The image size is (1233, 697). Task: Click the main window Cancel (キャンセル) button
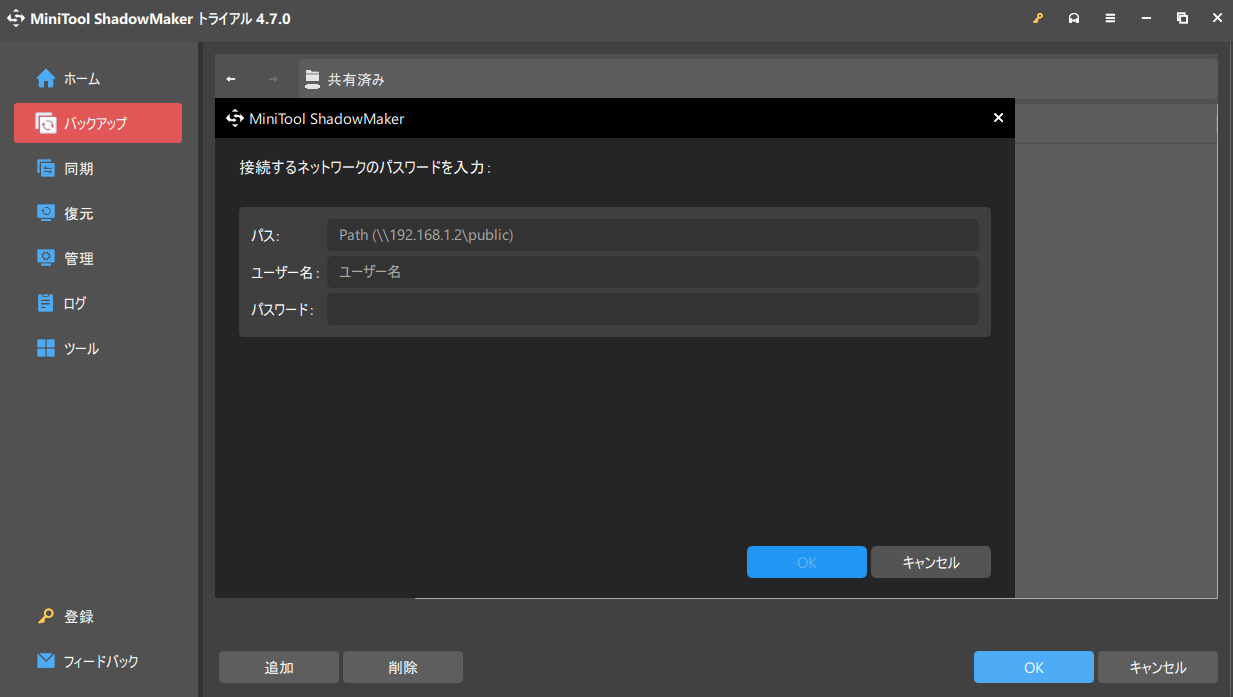click(x=1158, y=667)
